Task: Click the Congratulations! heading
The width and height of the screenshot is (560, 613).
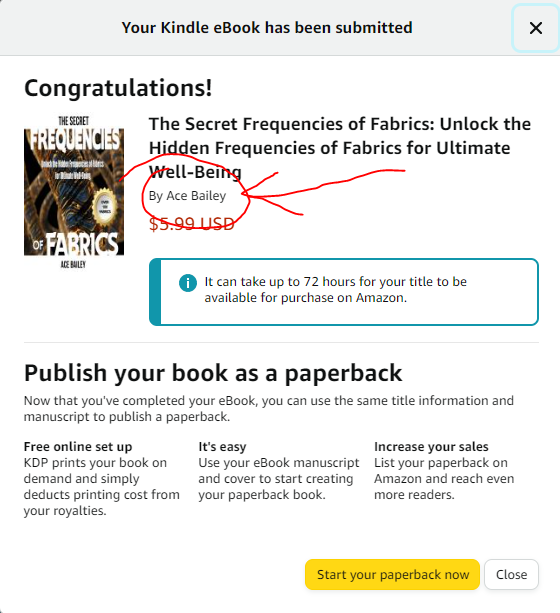Action: (118, 88)
